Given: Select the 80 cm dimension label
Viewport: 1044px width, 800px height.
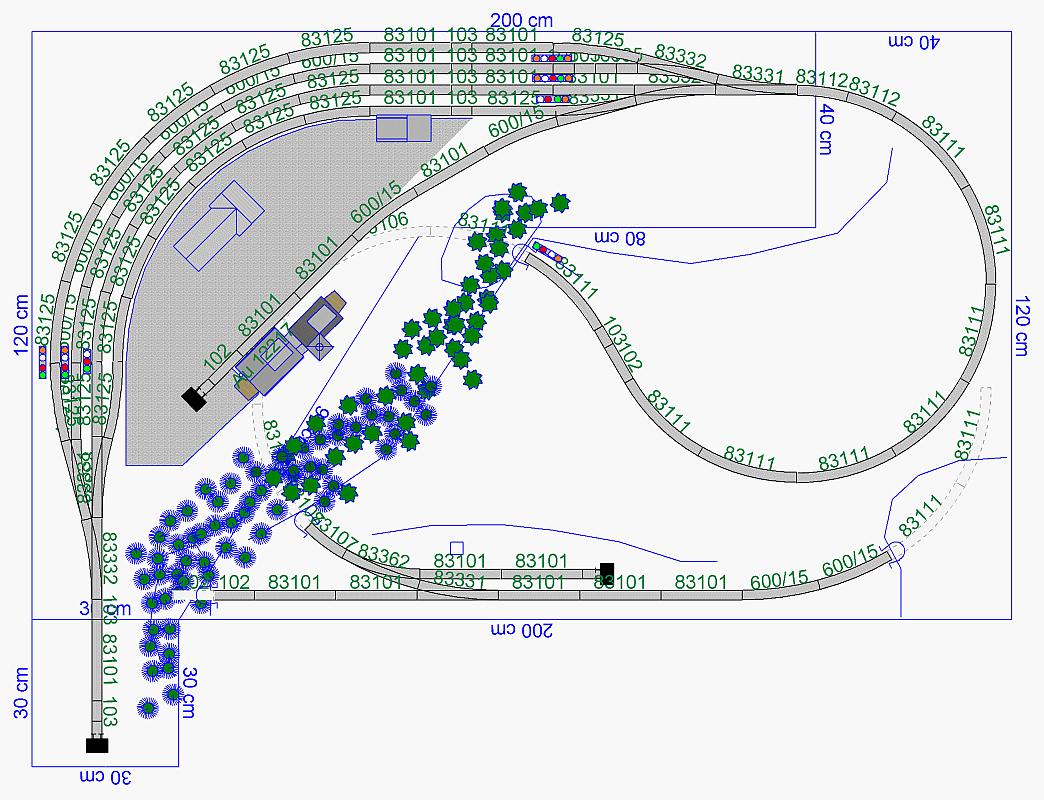Looking at the screenshot, I should pos(620,238).
